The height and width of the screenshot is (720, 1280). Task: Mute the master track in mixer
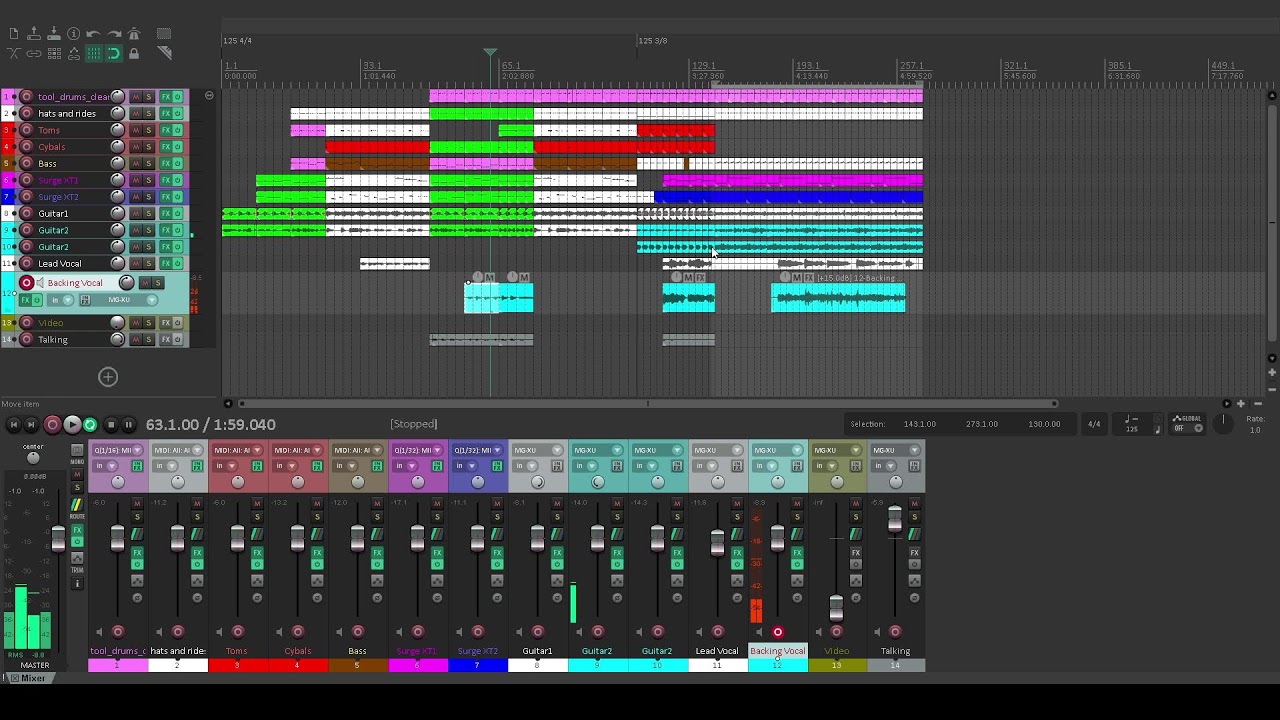77,475
